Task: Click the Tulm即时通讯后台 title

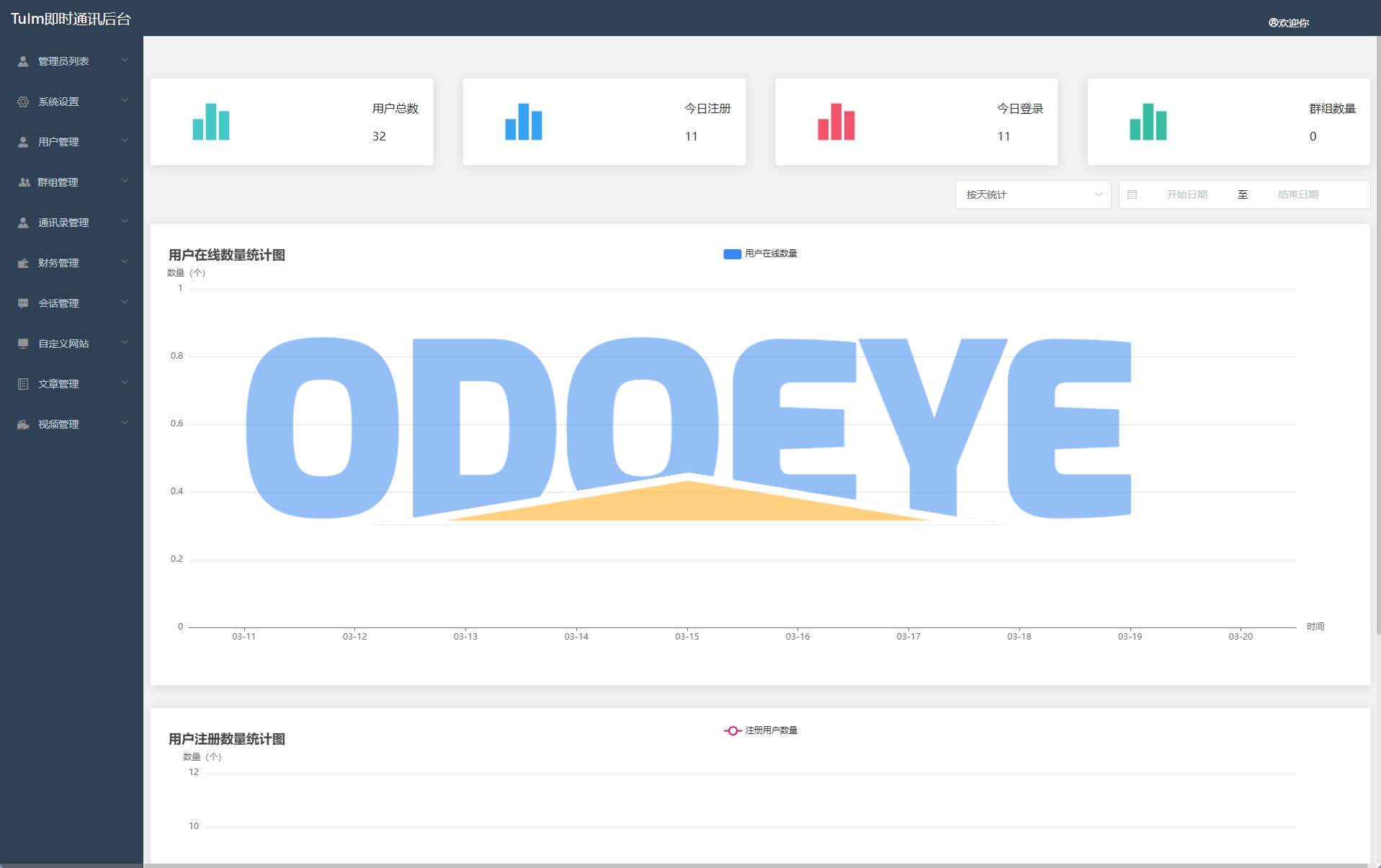Action: point(71,19)
